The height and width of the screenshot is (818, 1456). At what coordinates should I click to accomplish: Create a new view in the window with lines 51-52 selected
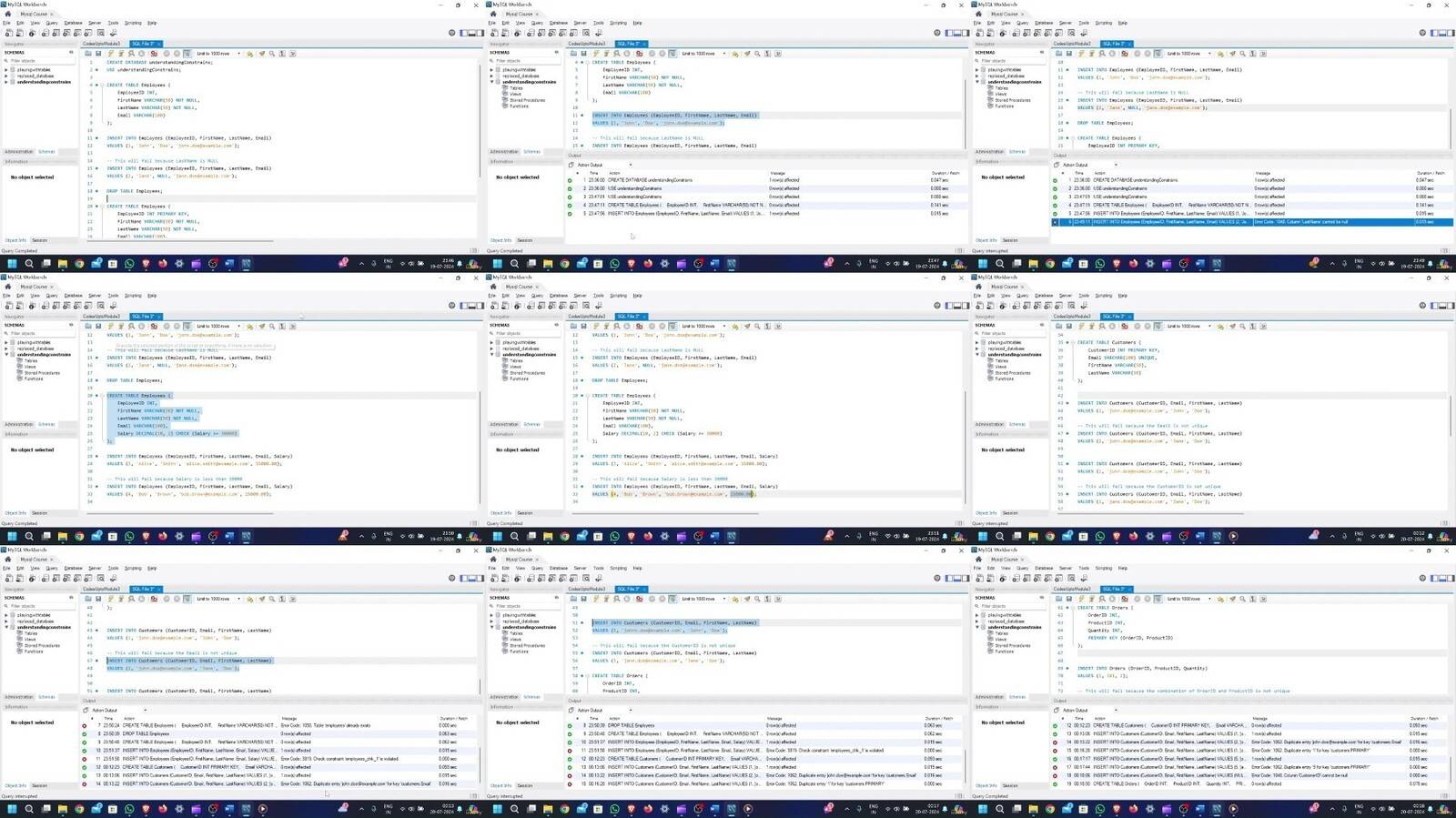tap(551, 578)
